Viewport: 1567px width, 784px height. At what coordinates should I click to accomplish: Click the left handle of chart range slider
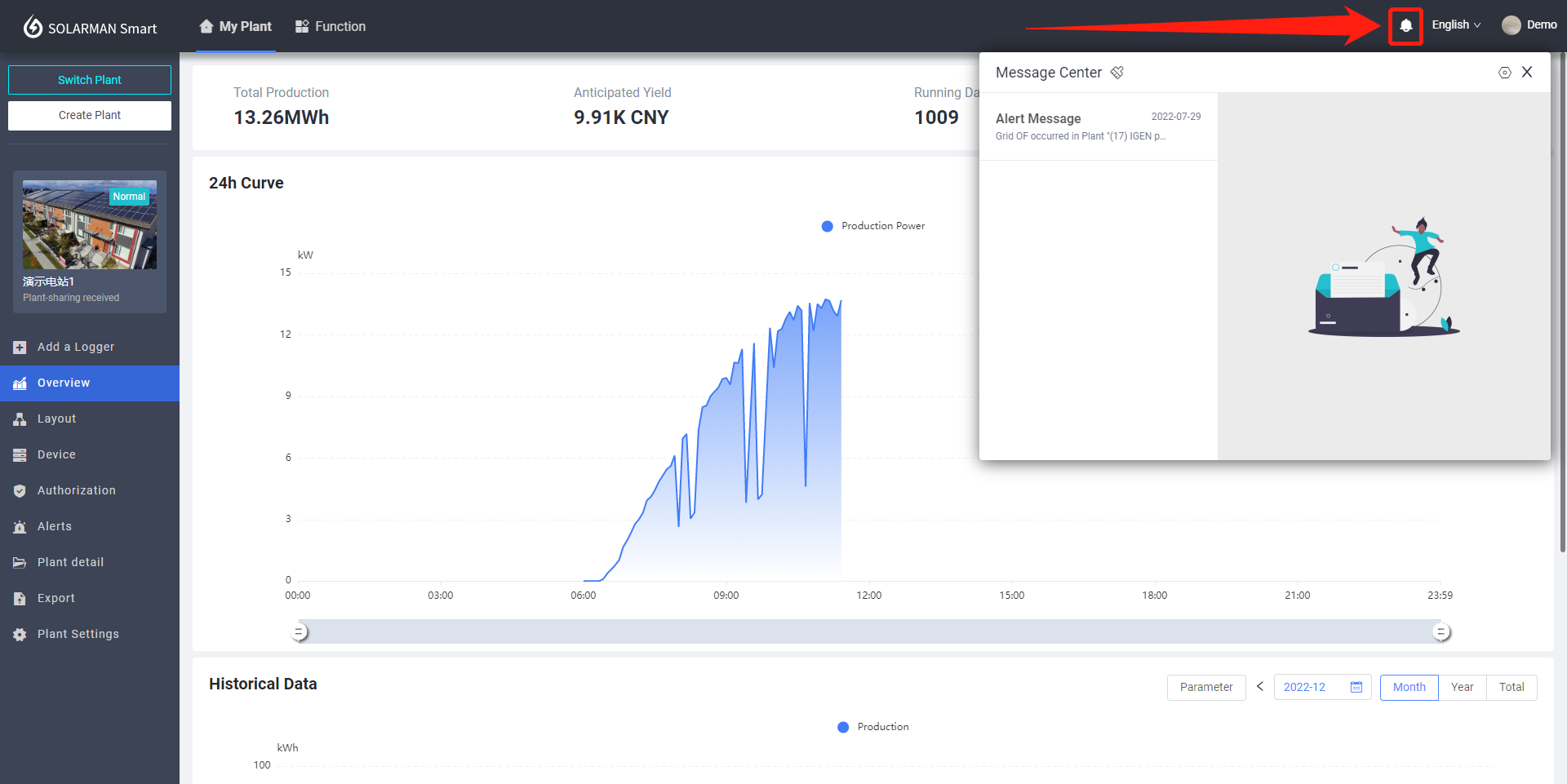pos(300,631)
